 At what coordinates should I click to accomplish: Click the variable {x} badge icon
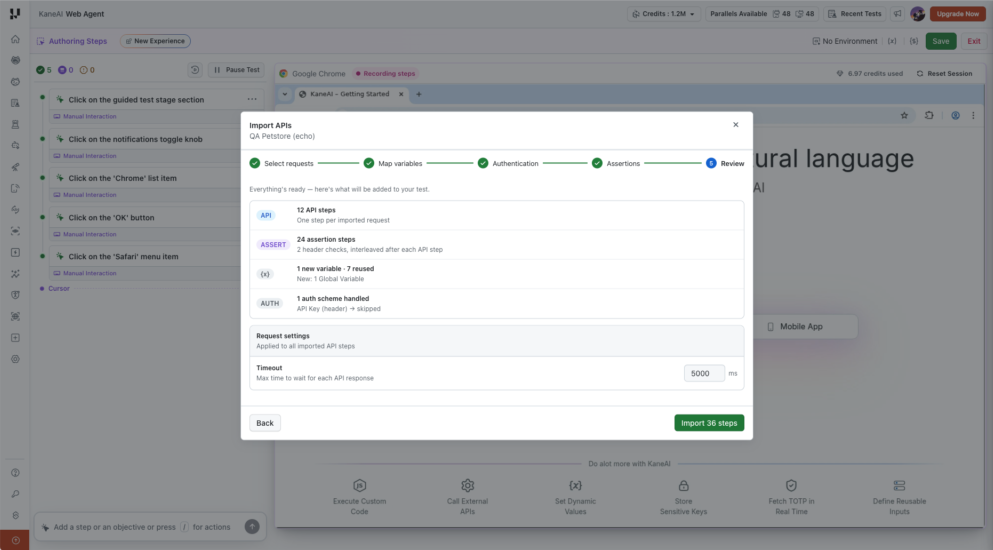pos(265,274)
